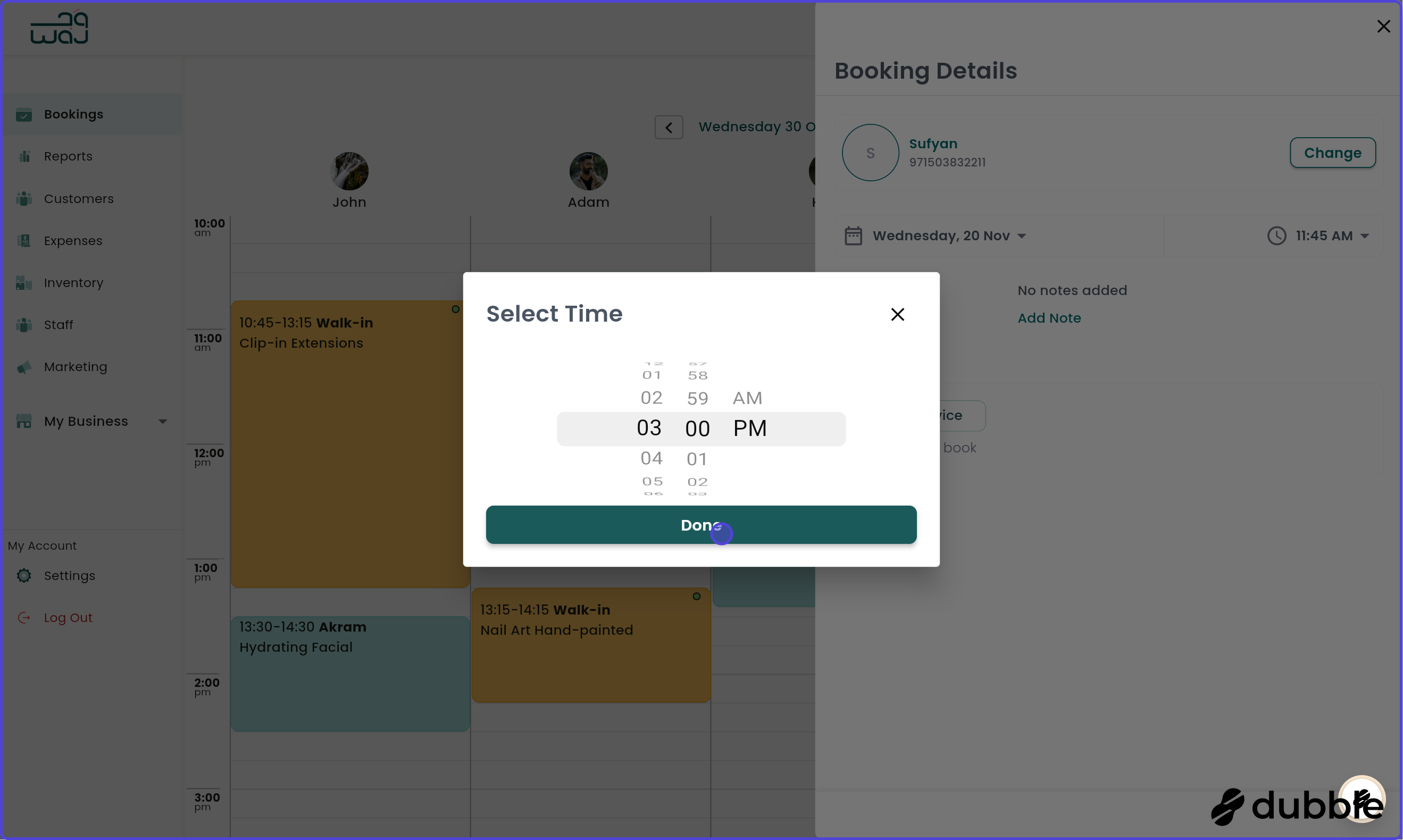Click the Inventory sidebar icon
1403x840 pixels.
[24, 282]
